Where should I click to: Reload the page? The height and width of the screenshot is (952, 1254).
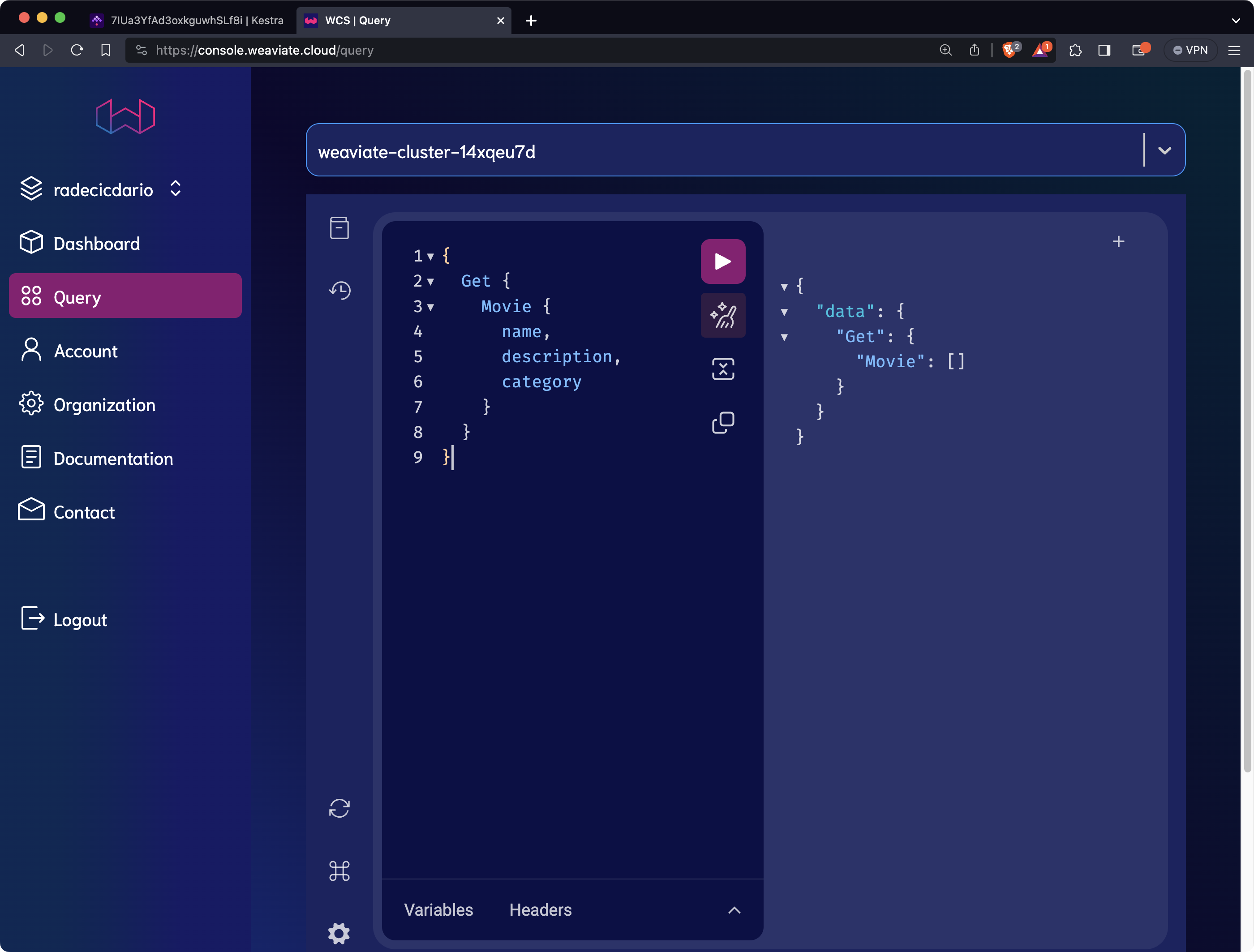pos(77,50)
